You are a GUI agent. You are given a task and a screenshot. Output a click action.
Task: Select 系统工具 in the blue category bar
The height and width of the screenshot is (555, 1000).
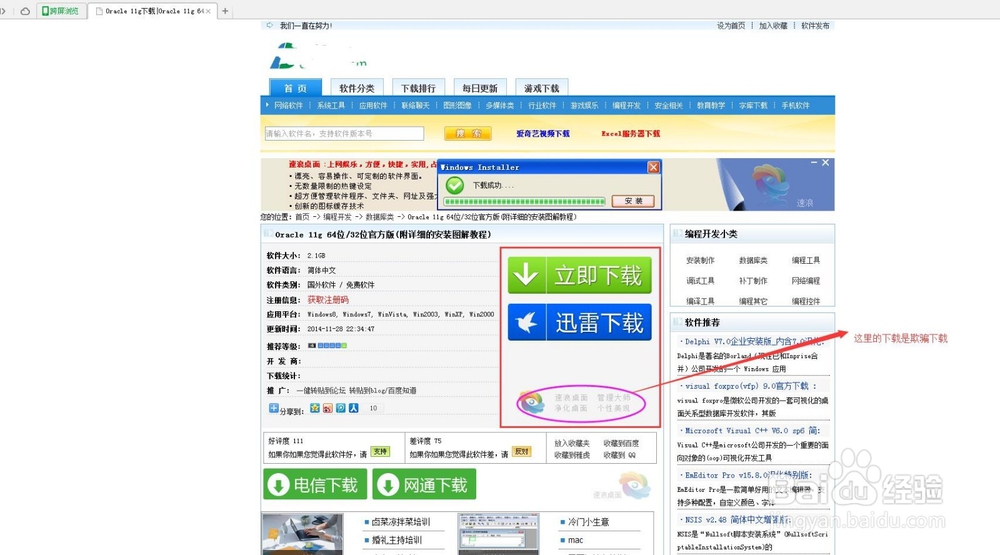[330, 105]
